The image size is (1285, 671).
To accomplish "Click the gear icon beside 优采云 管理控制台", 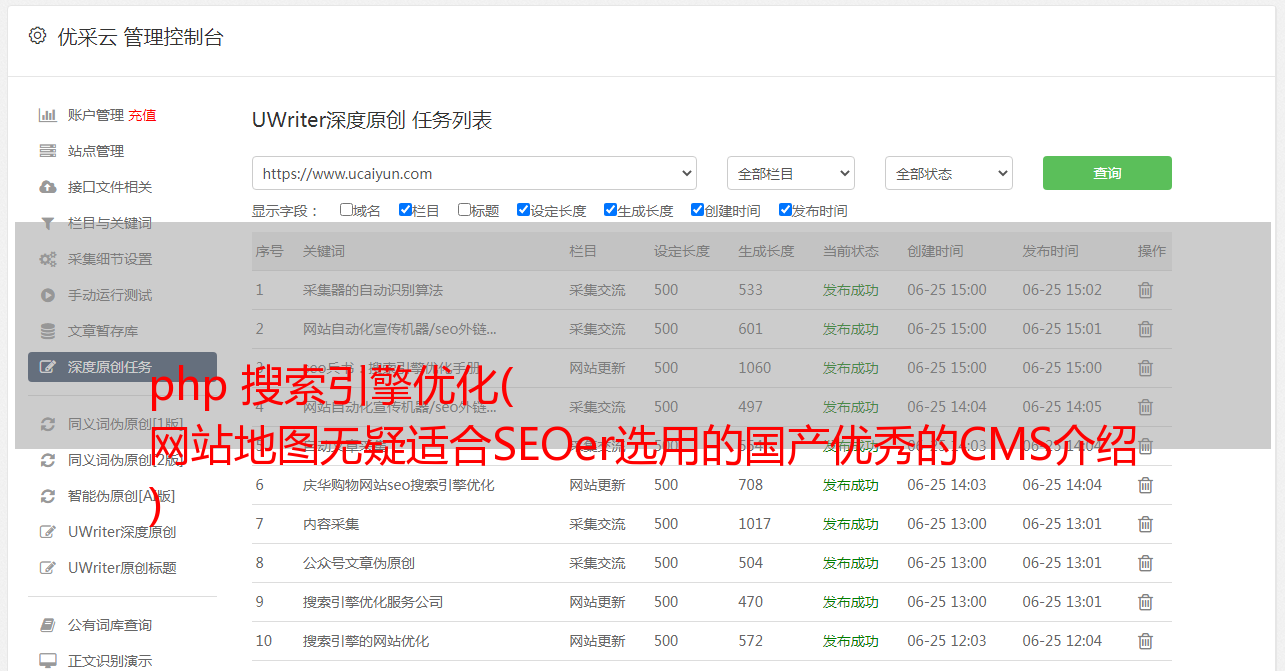I will (37, 36).
